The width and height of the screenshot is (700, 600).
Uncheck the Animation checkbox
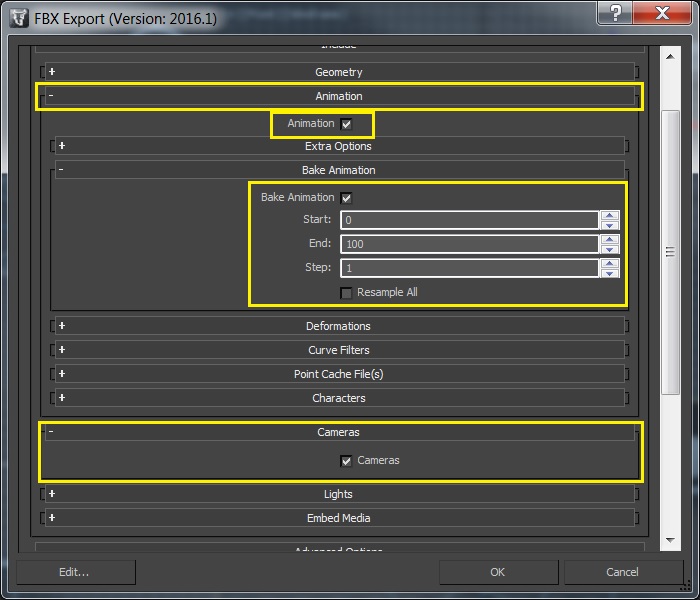point(346,124)
